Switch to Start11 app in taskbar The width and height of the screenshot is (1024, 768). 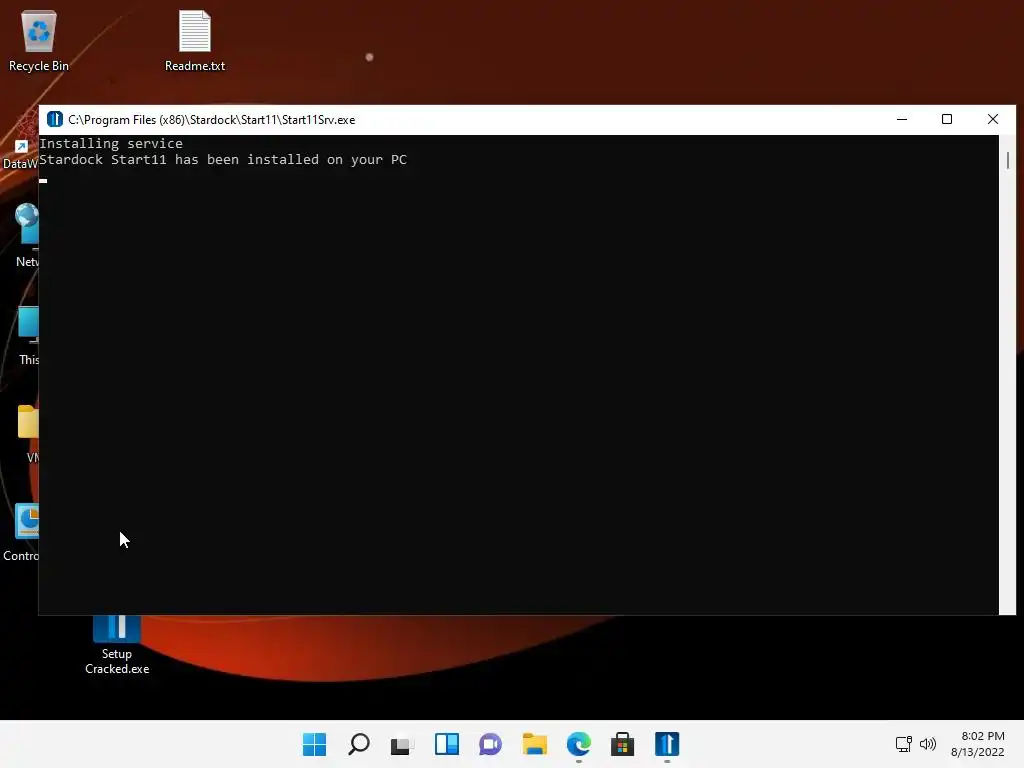667,744
